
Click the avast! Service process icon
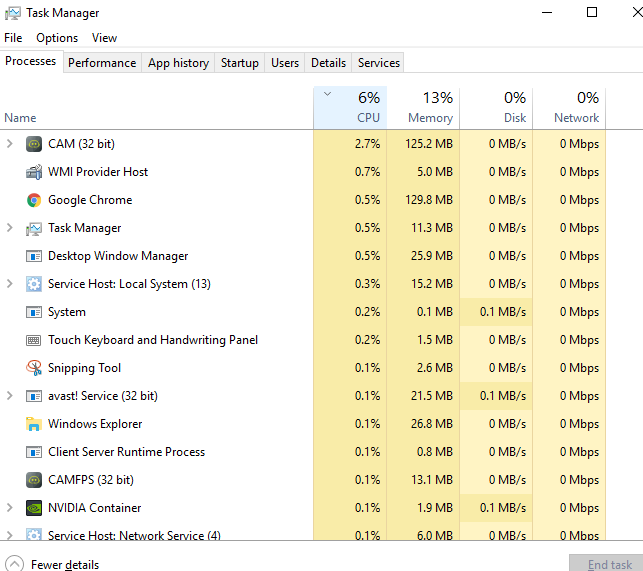coord(34,396)
